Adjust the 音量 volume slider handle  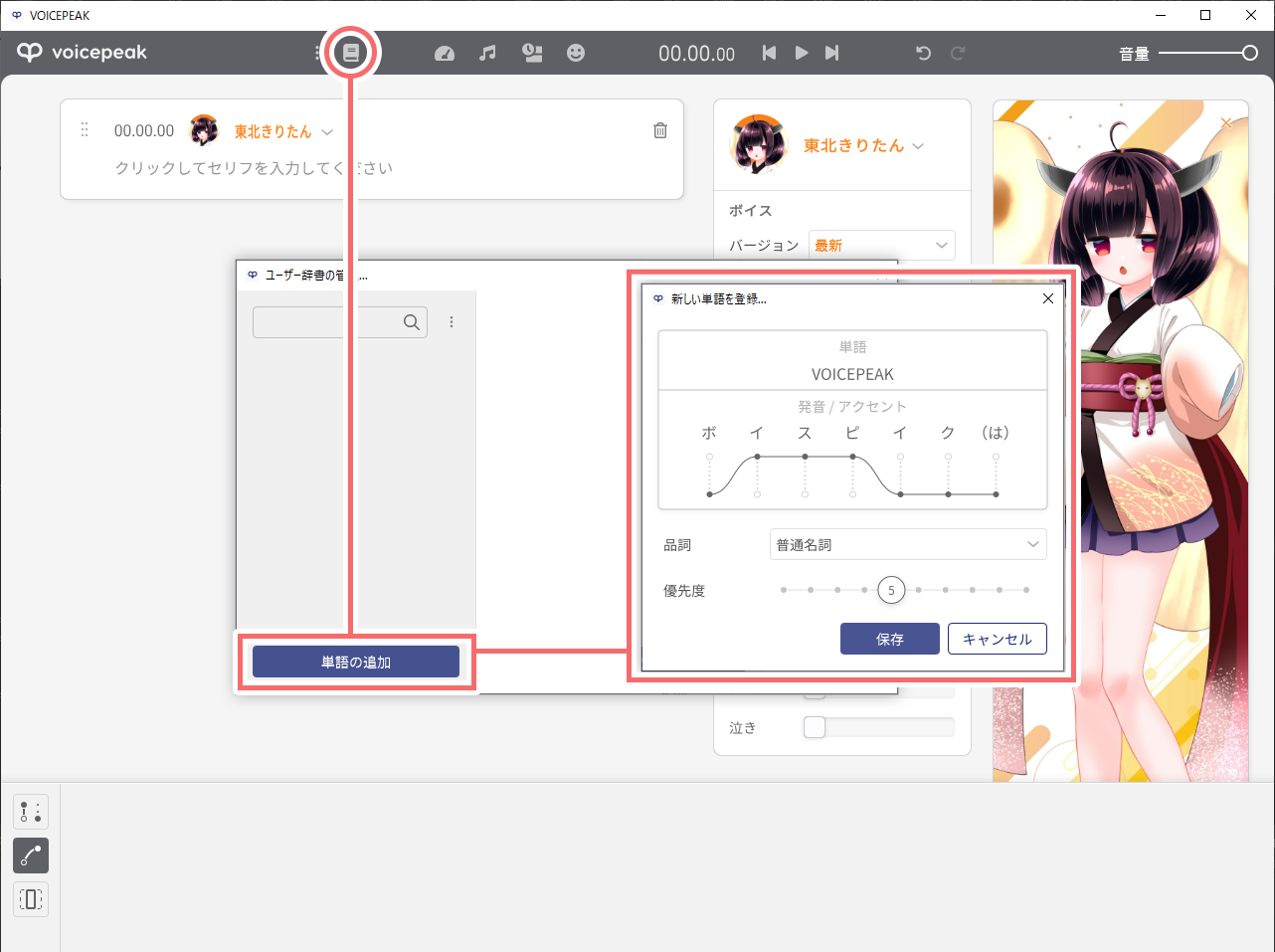click(1250, 53)
